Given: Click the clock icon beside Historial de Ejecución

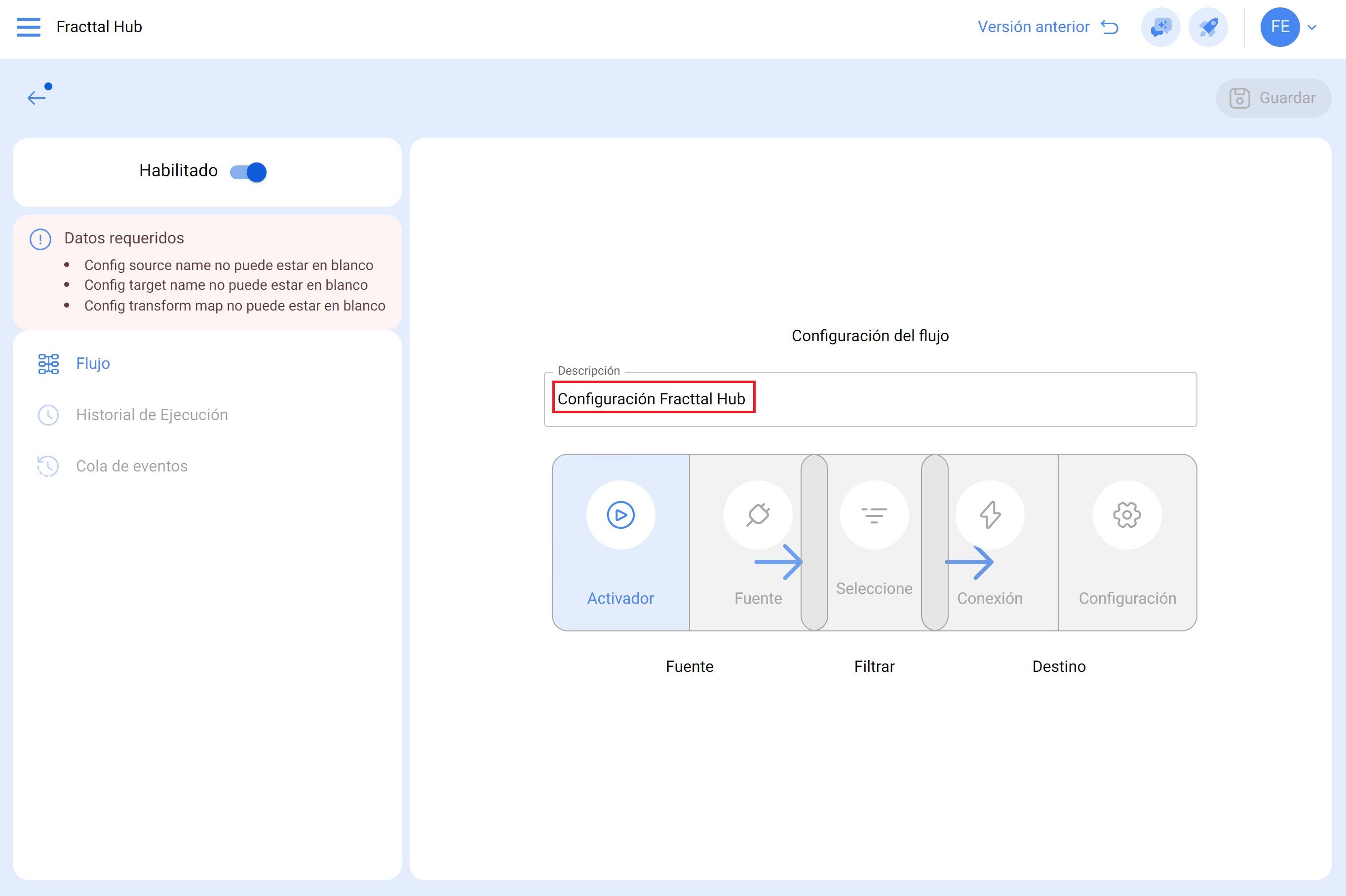Looking at the screenshot, I should pyautogui.click(x=48, y=415).
